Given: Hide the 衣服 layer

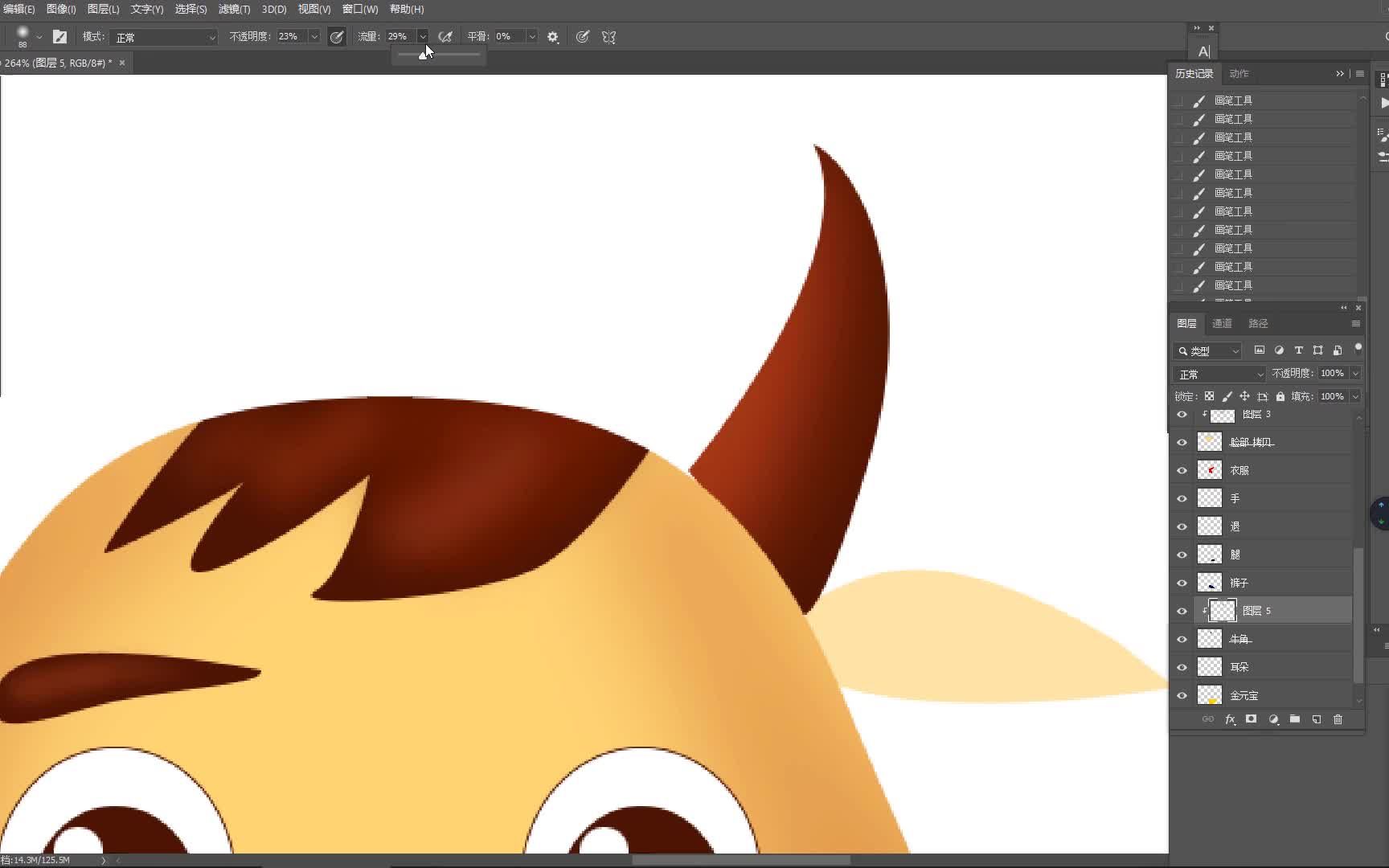Looking at the screenshot, I should click(1182, 470).
